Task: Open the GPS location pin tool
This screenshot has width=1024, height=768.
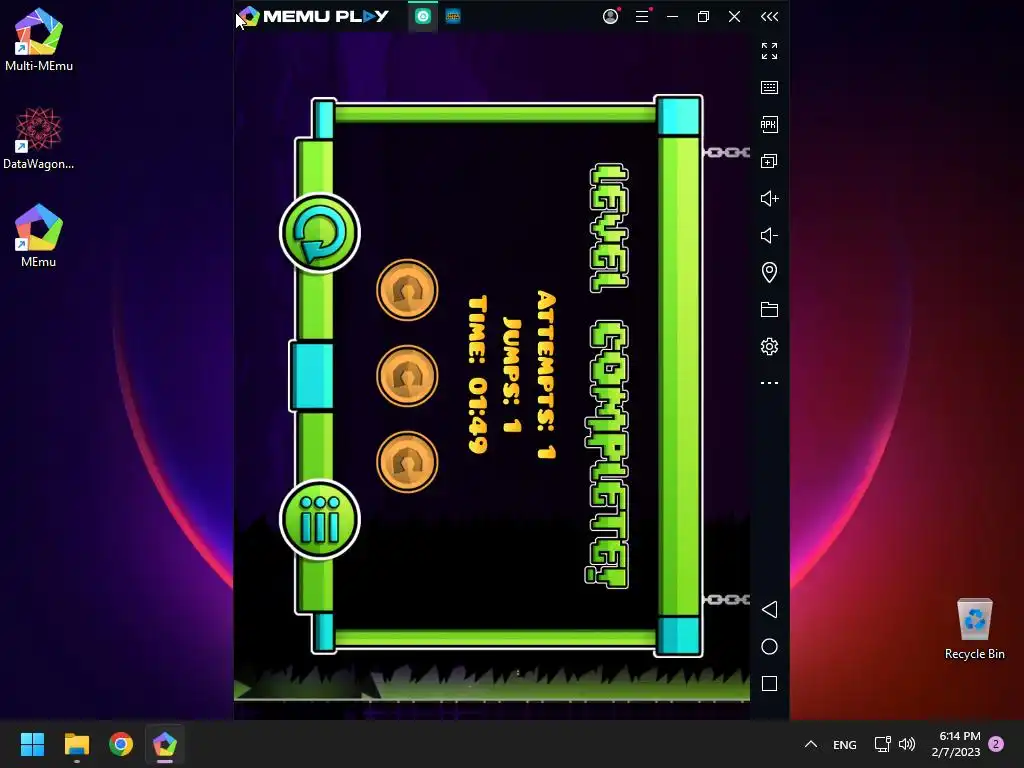Action: click(769, 272)
